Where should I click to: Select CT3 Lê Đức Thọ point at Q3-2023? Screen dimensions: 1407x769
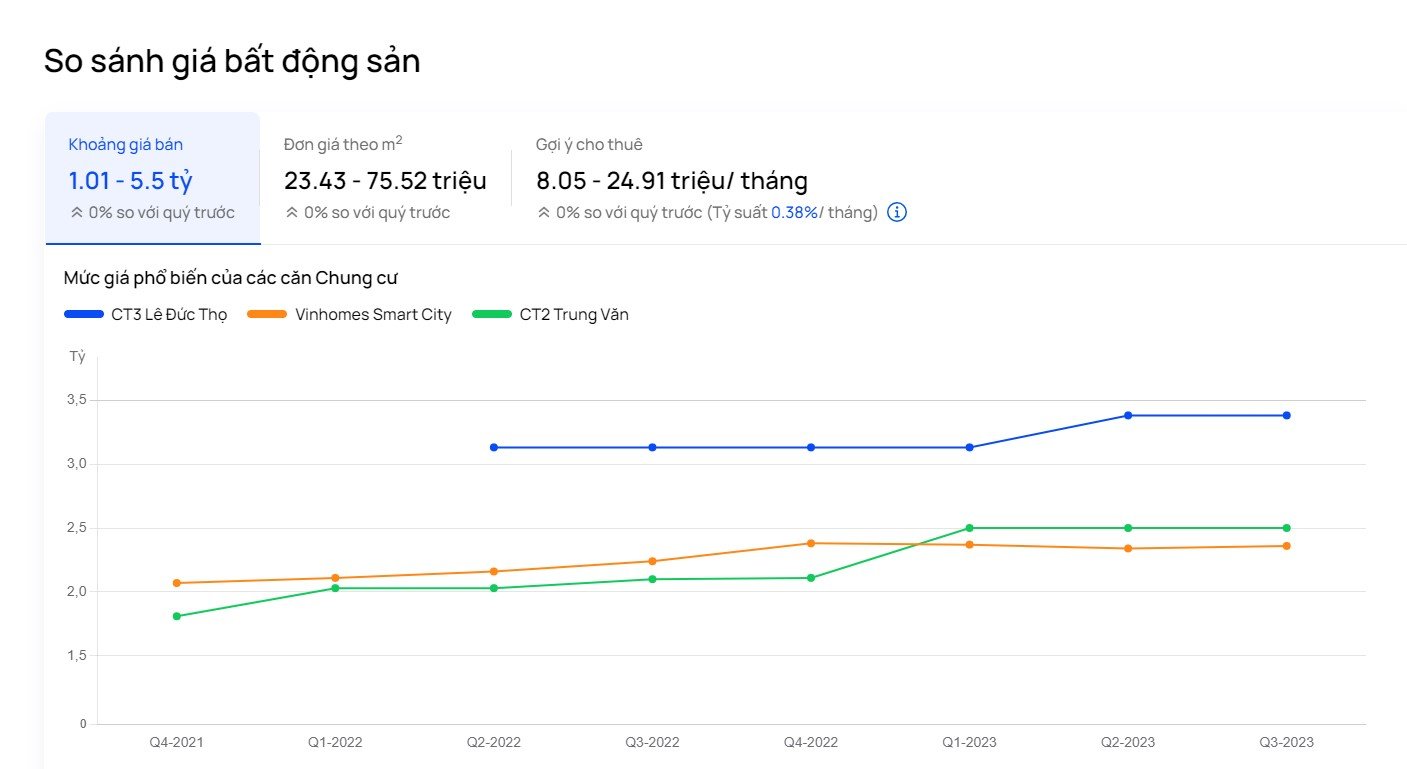(1286, 415)
